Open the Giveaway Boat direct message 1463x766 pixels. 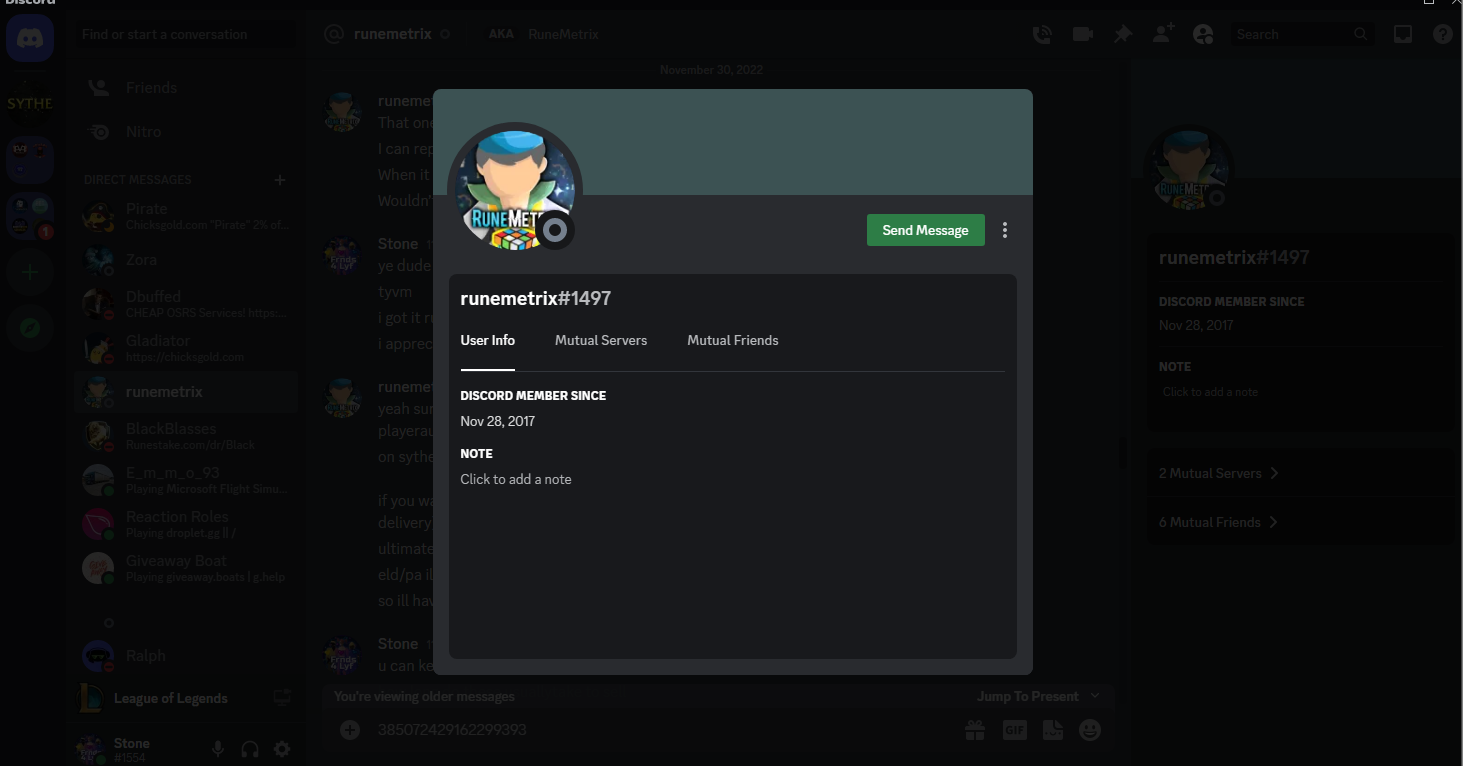click(x=187, y=568)
